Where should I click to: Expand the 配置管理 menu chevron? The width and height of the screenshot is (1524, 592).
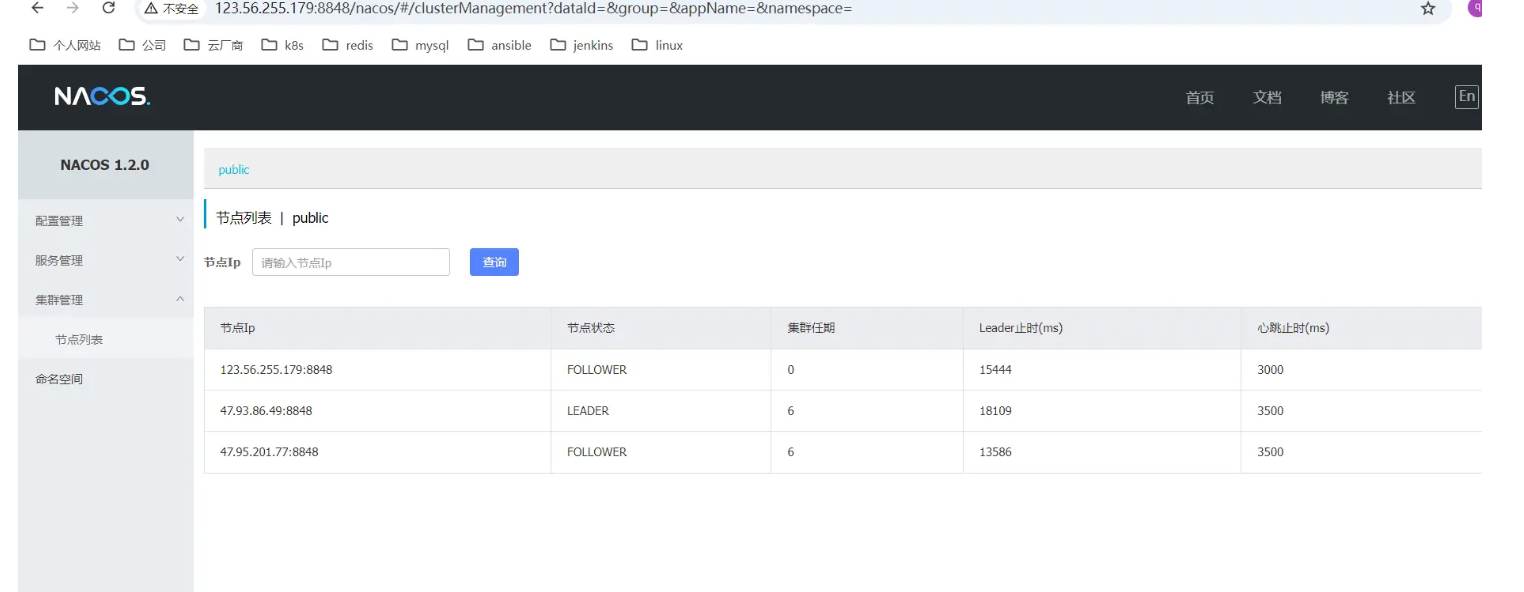coord(180,220)
